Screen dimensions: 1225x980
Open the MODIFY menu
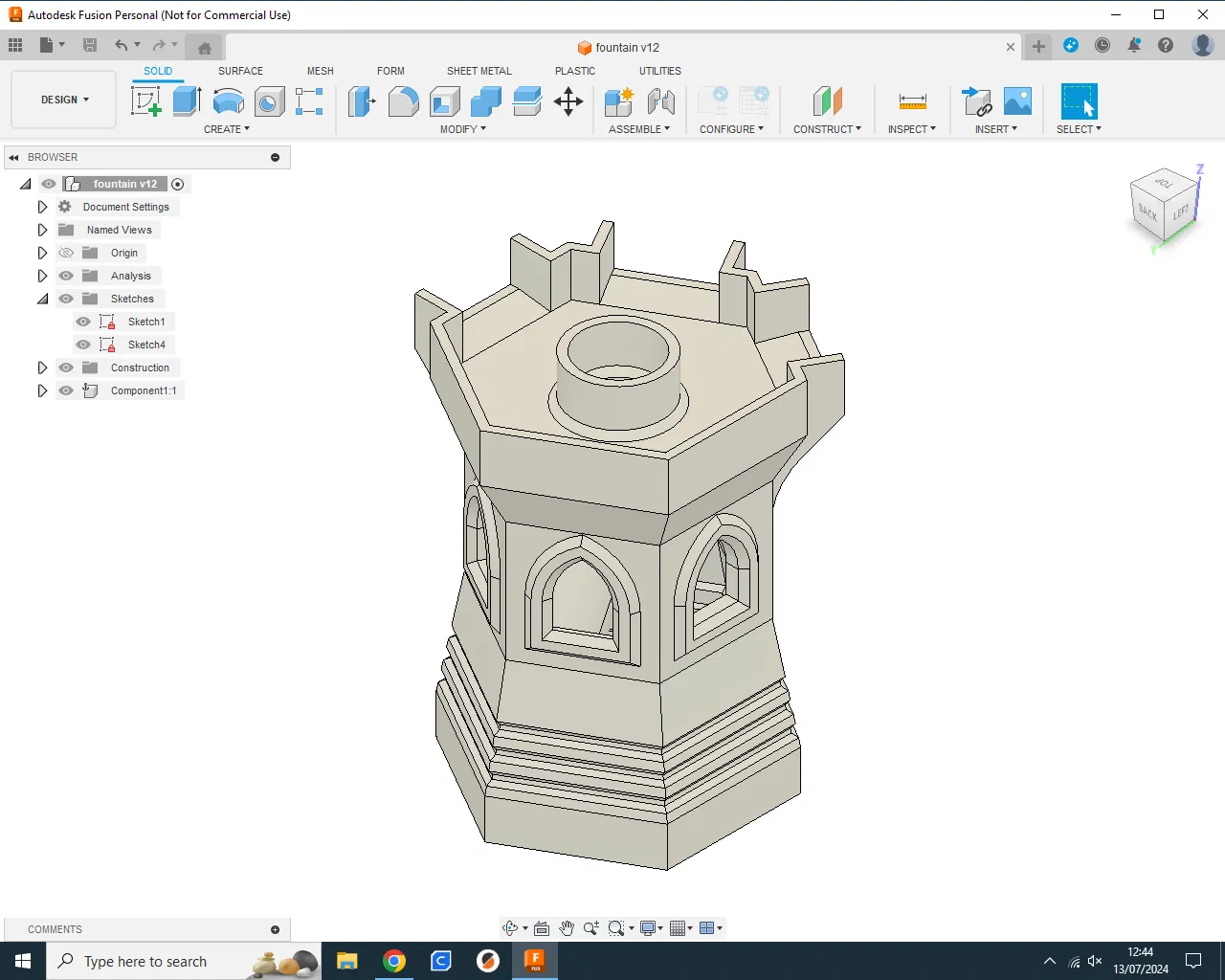[x=462, y=129]
